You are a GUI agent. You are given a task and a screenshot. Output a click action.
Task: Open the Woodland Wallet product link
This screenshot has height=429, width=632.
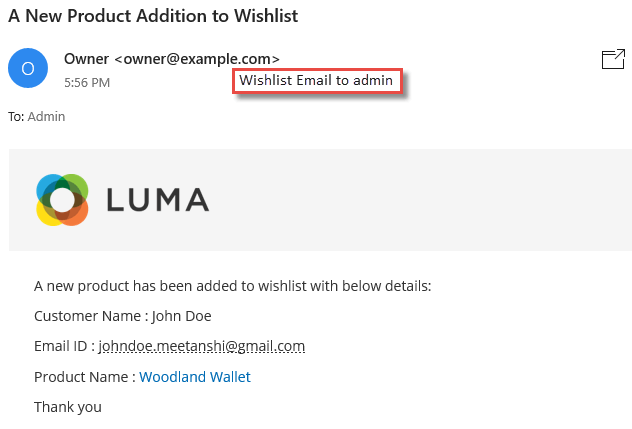coord(195,377)
